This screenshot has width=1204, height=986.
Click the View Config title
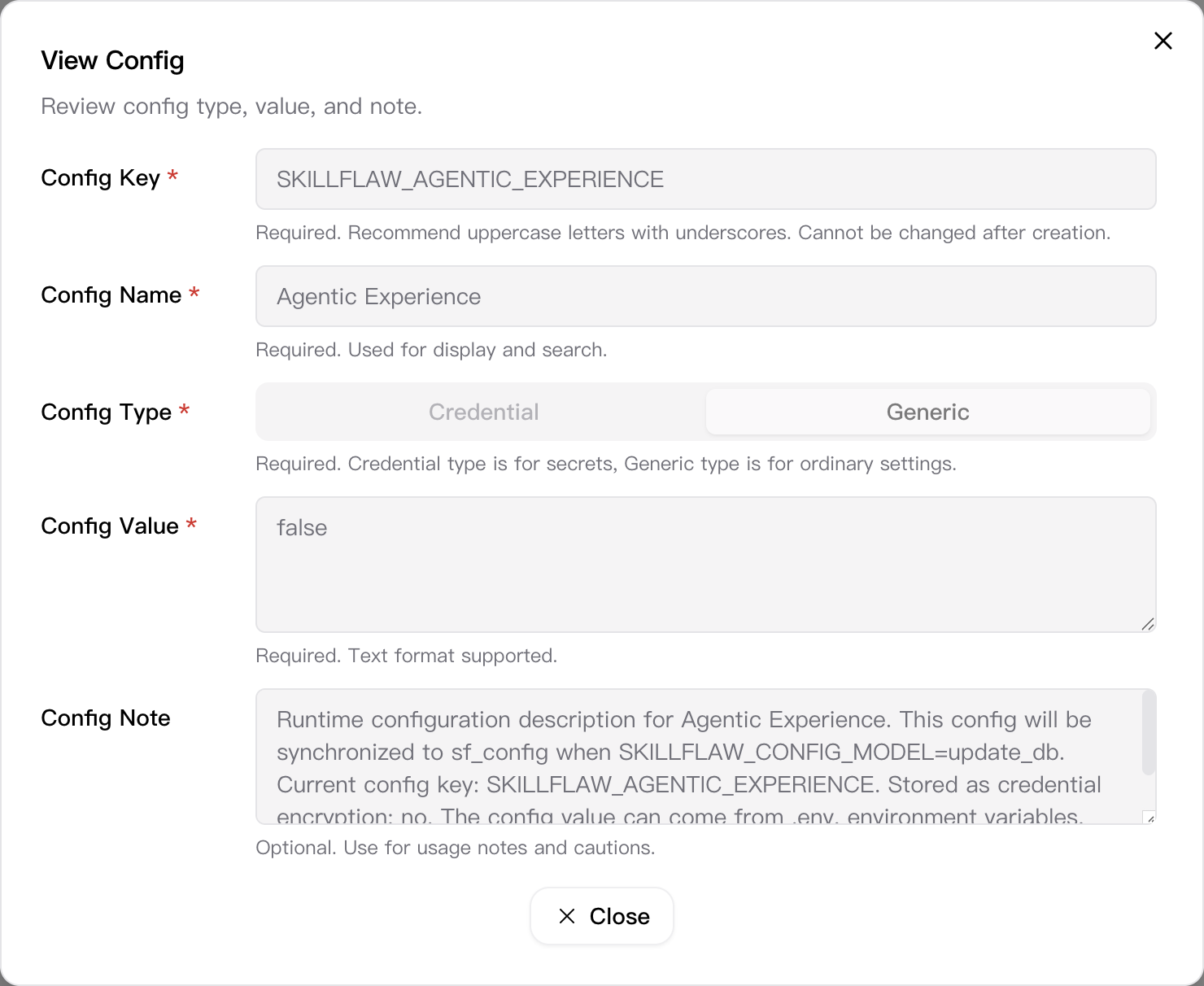point(112,60)
